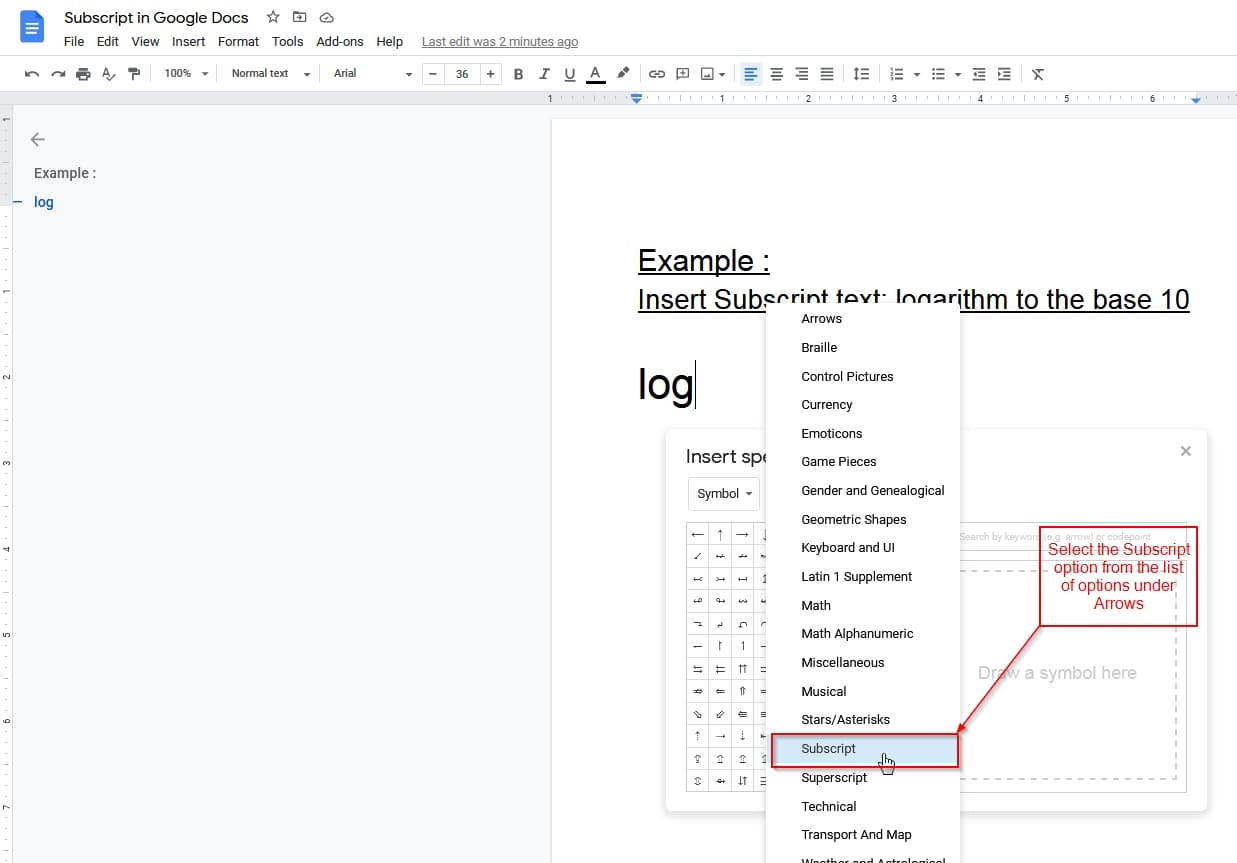Add a comment with the comment icon
This screenshot has height=863, width=1237.
click(682, 73)
